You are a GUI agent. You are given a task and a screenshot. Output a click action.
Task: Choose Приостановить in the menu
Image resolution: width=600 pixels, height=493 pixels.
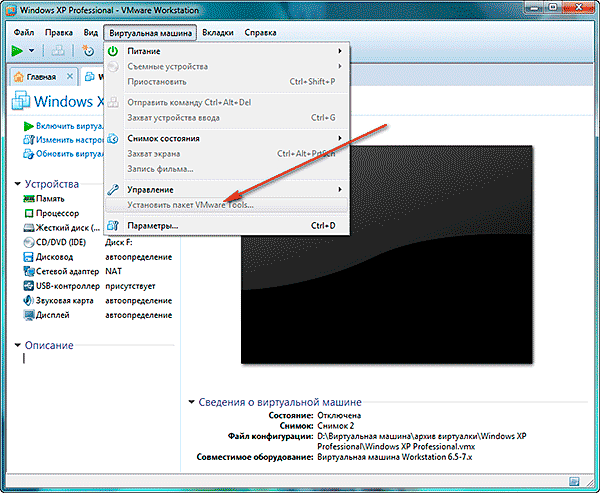pos(227,82)
